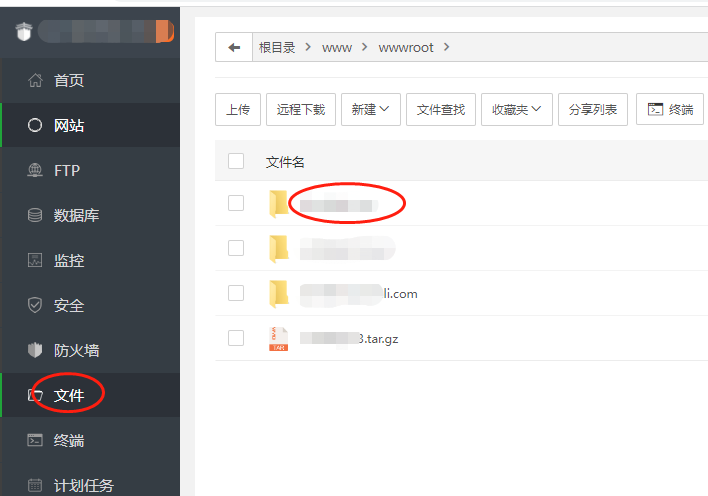Expand the 新建 dropdown
This screenshot has height=496, width=708.
click(371, 109)
